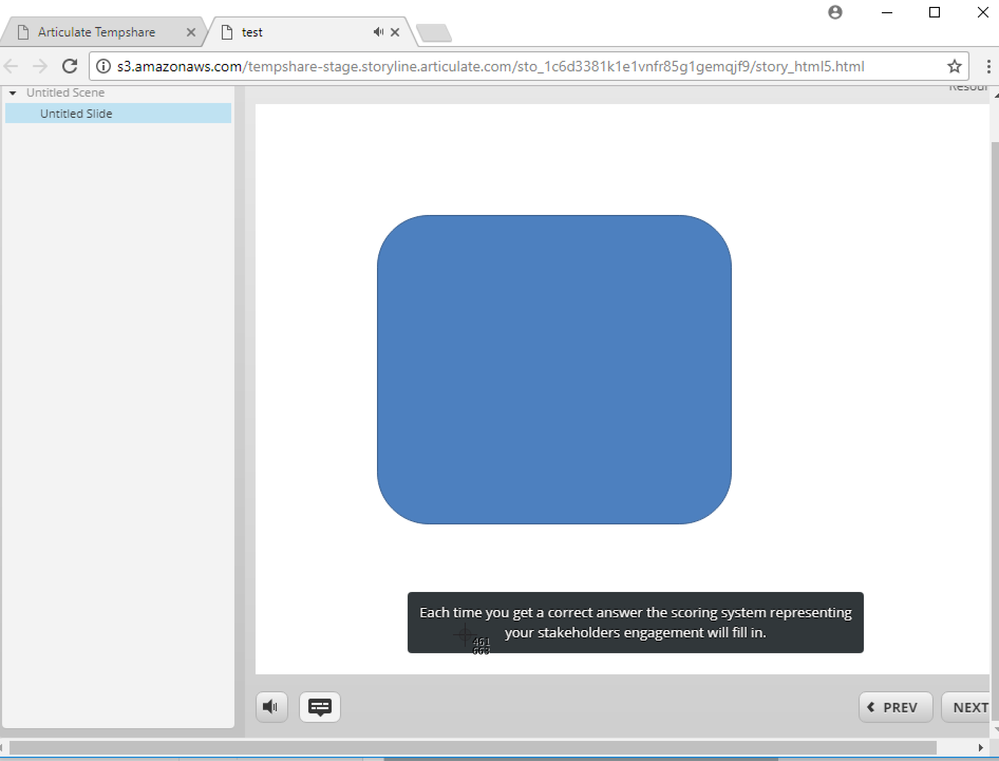Minimize the browser window
The image size is (999, 761).
(887, 12)
